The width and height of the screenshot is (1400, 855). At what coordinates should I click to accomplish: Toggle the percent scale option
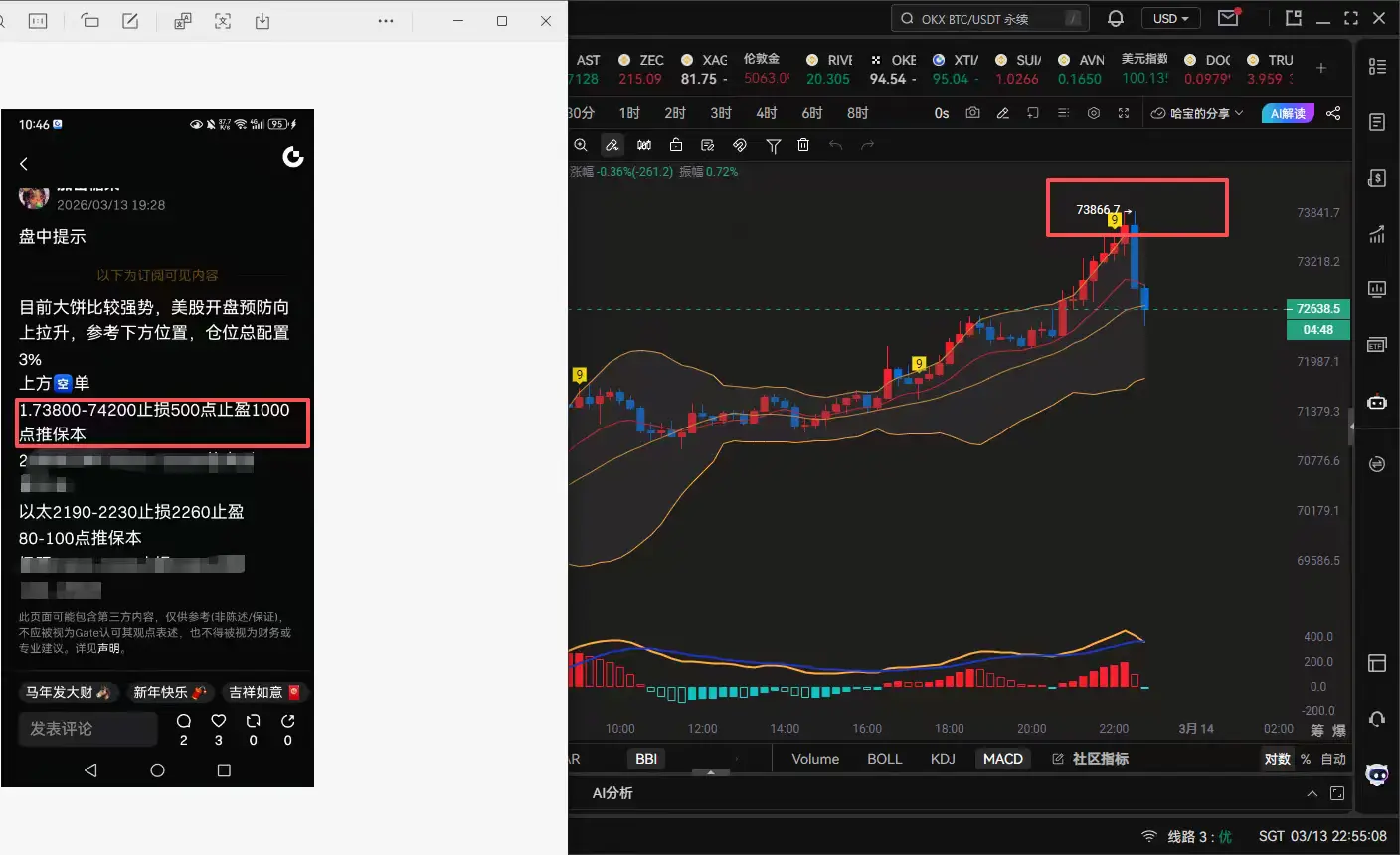click(1306, 759)
